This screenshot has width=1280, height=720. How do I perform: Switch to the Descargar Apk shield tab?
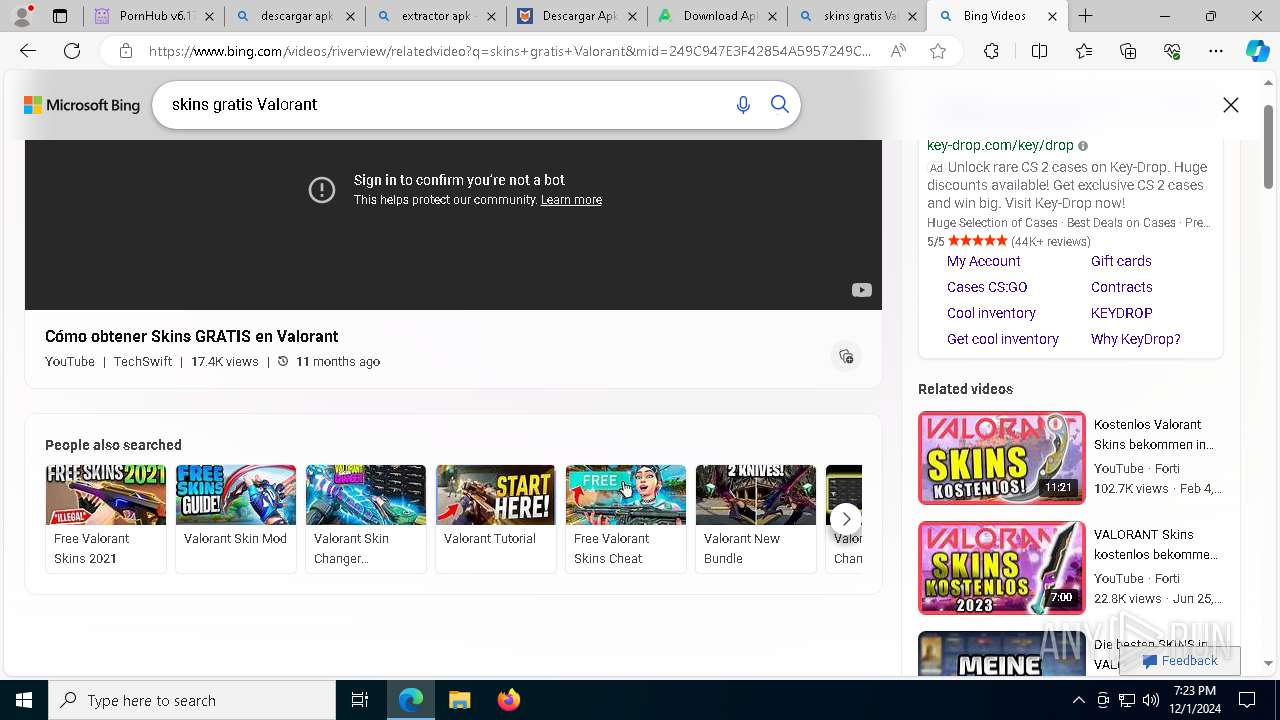(x=576, y=16)
